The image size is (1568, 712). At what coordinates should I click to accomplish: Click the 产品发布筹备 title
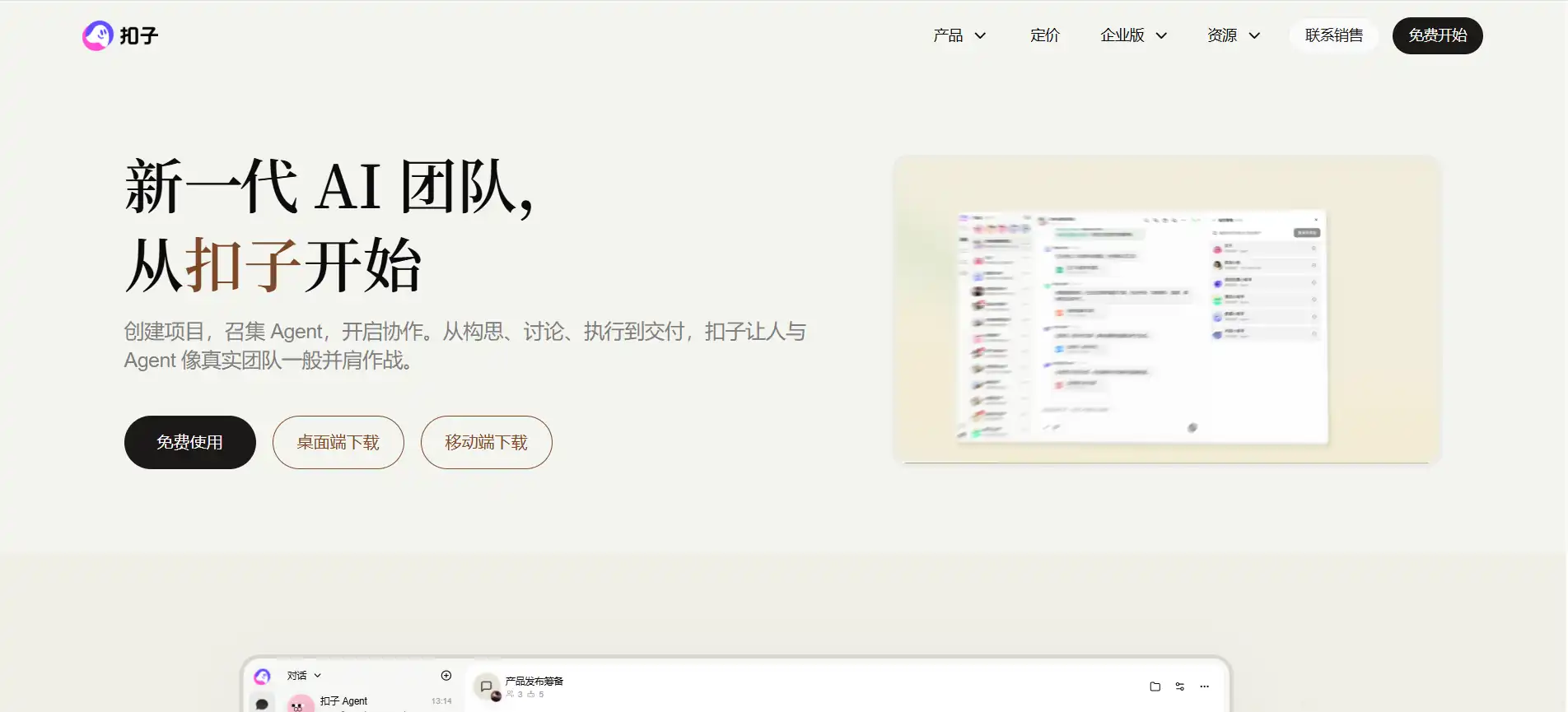pos(534,681)
